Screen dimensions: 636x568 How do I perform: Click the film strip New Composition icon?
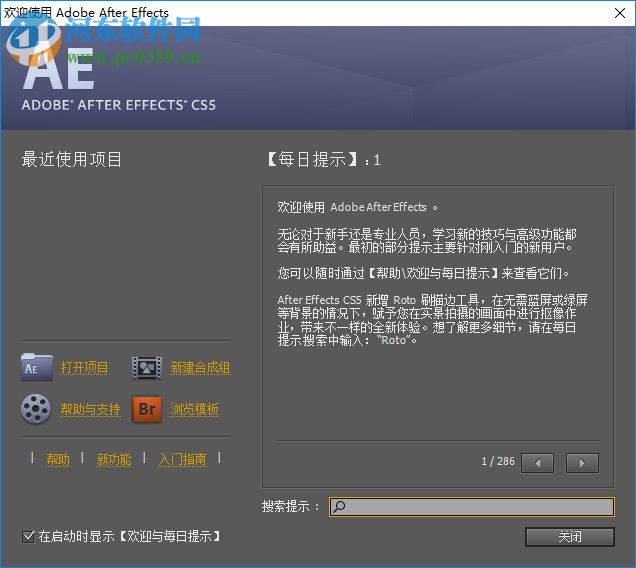146,367
